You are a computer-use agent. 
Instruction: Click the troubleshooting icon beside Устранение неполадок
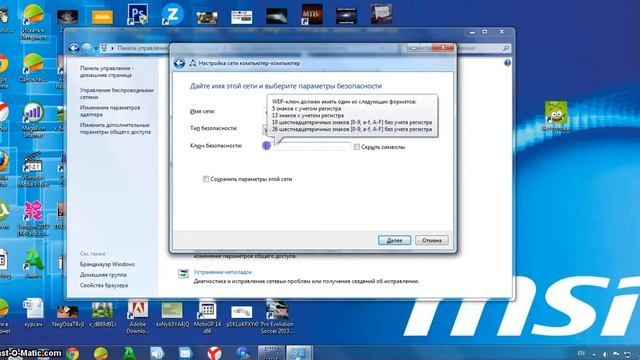183,273
